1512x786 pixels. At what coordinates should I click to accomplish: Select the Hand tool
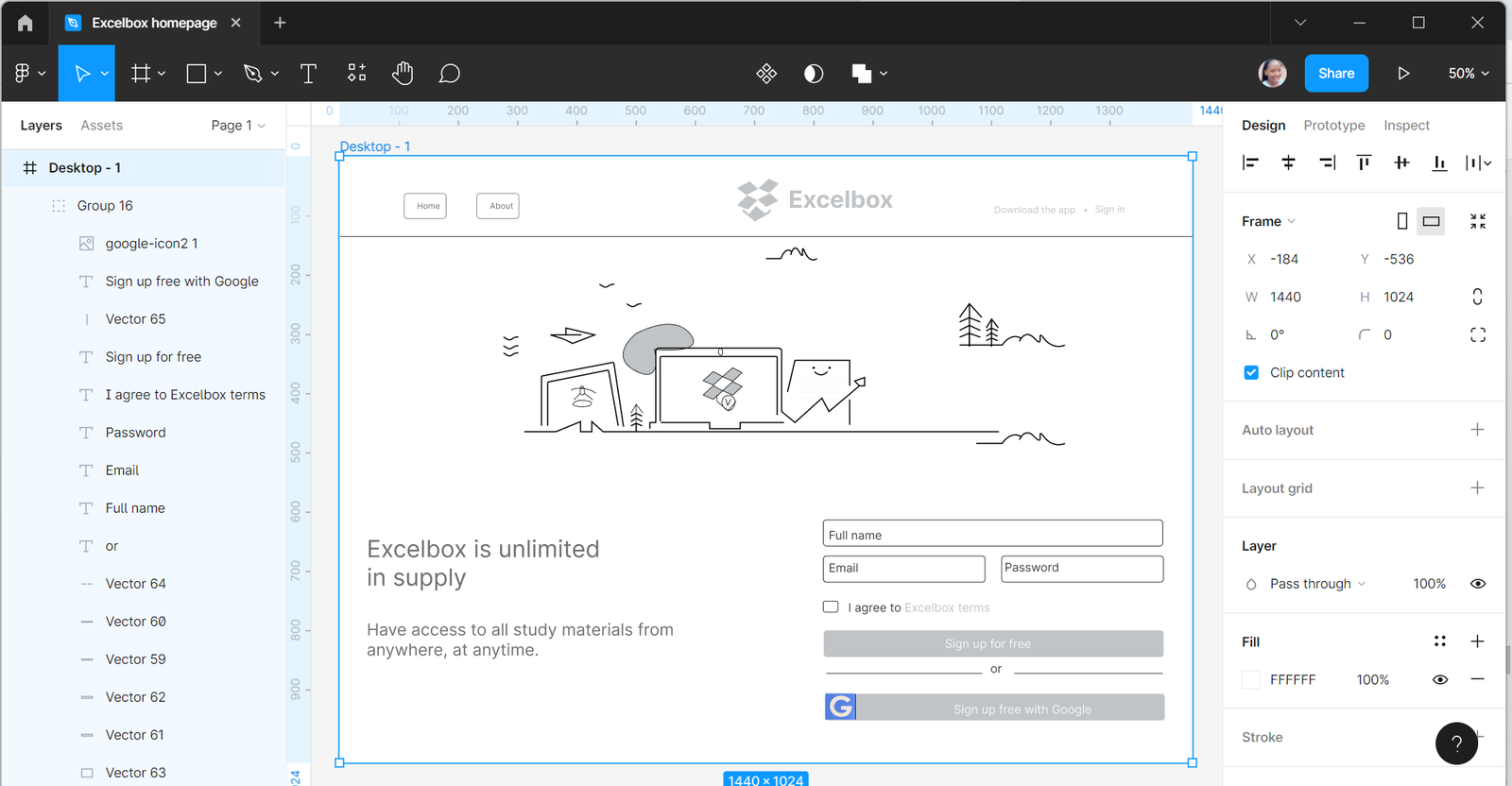[403, 73]
